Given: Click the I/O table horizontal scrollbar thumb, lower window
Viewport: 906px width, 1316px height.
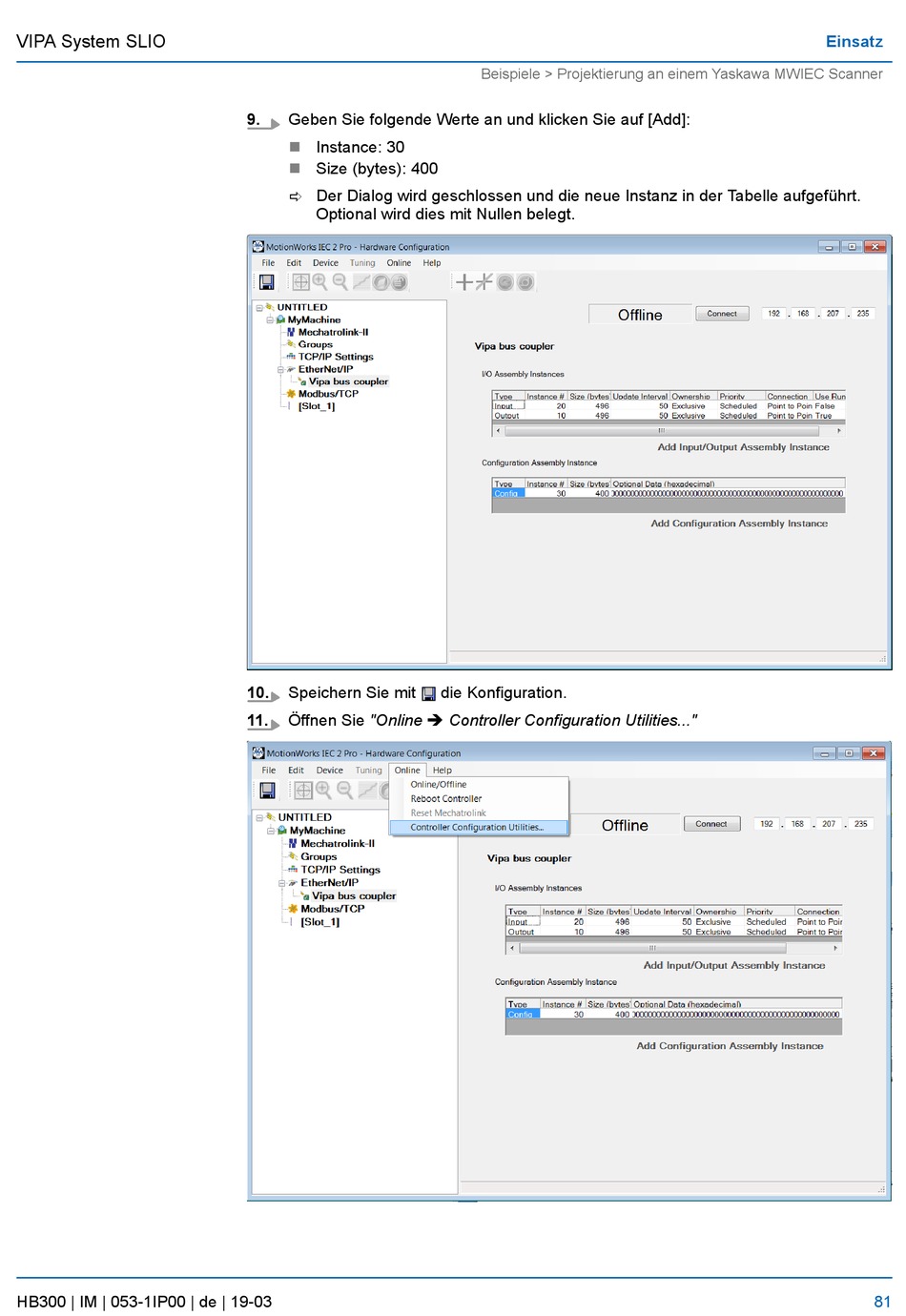Looking at the screenshot, I should (x=652, y=948).
